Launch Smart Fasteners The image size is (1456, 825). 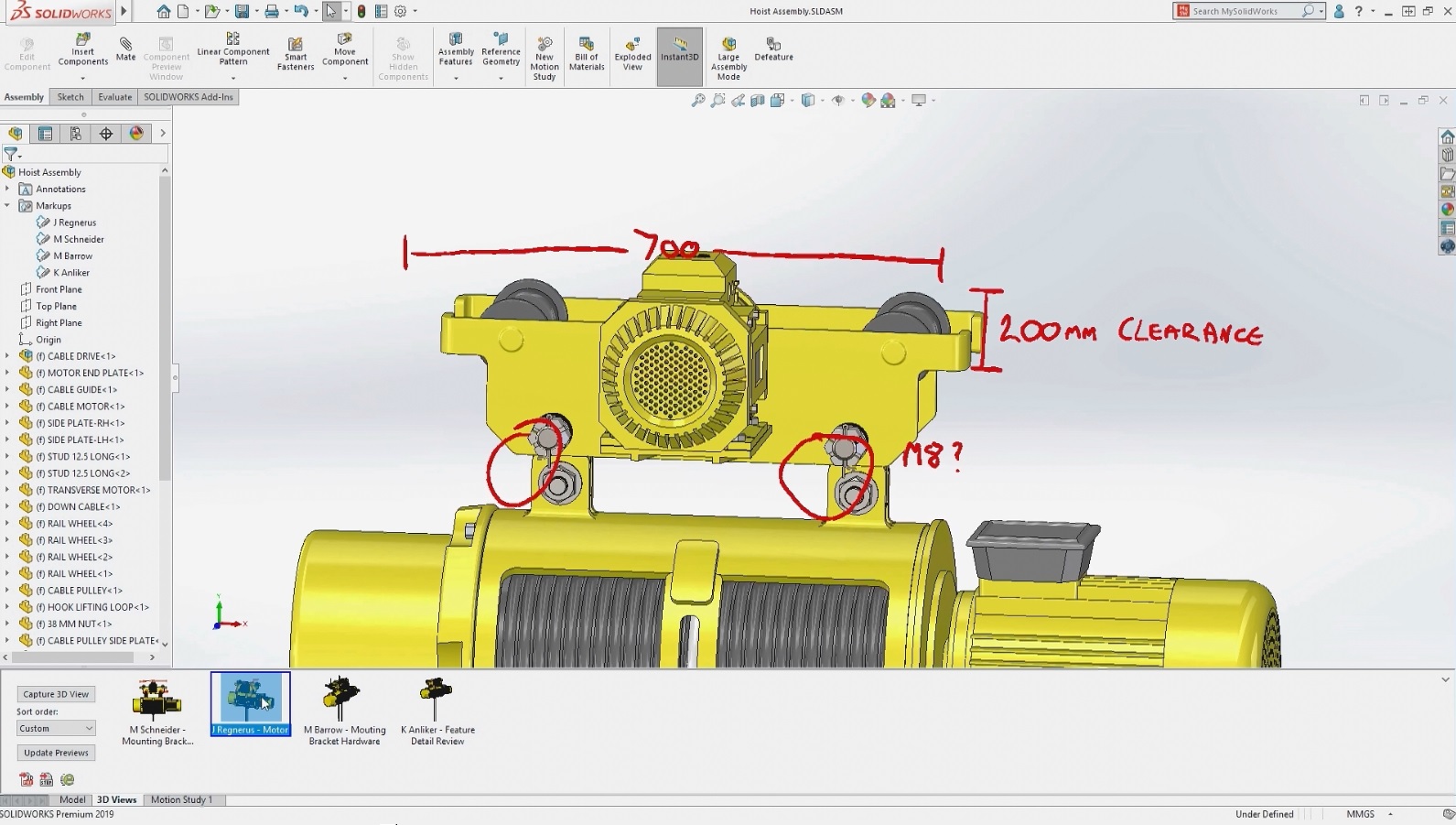[x=296, y=54]
